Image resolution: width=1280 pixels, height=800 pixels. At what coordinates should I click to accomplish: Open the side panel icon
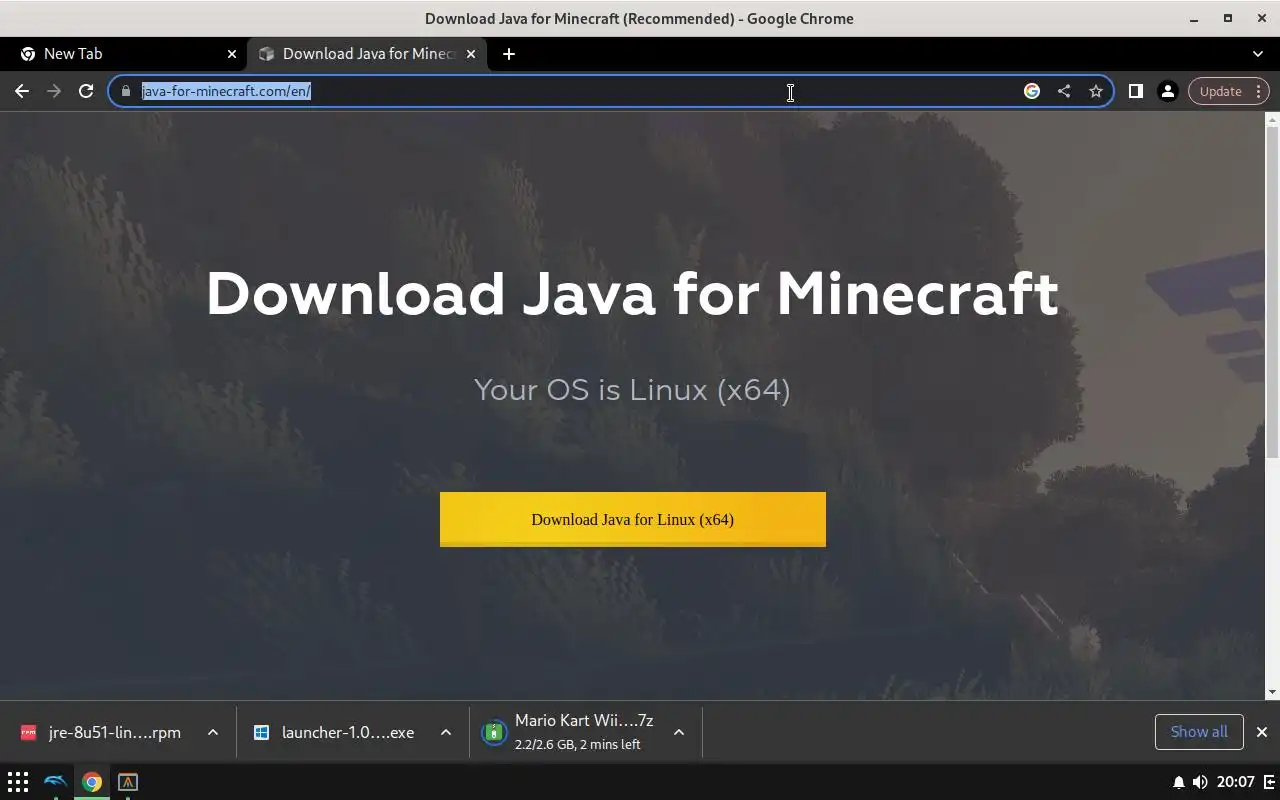[1135, 91]
